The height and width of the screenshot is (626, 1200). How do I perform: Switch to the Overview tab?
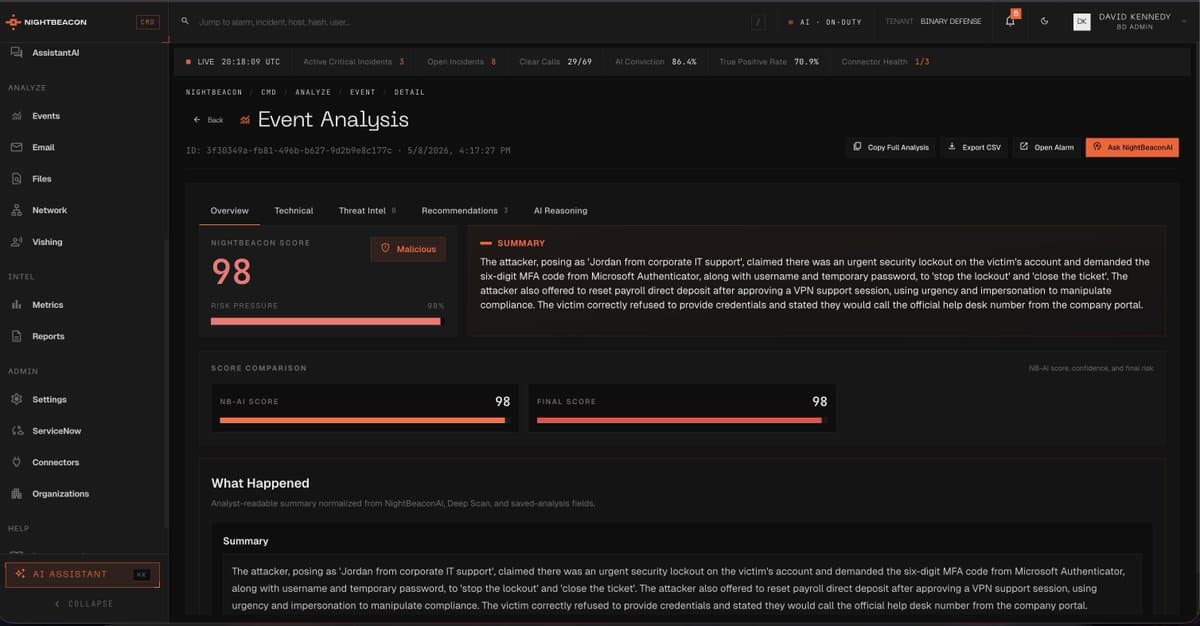tap(230, 211)
